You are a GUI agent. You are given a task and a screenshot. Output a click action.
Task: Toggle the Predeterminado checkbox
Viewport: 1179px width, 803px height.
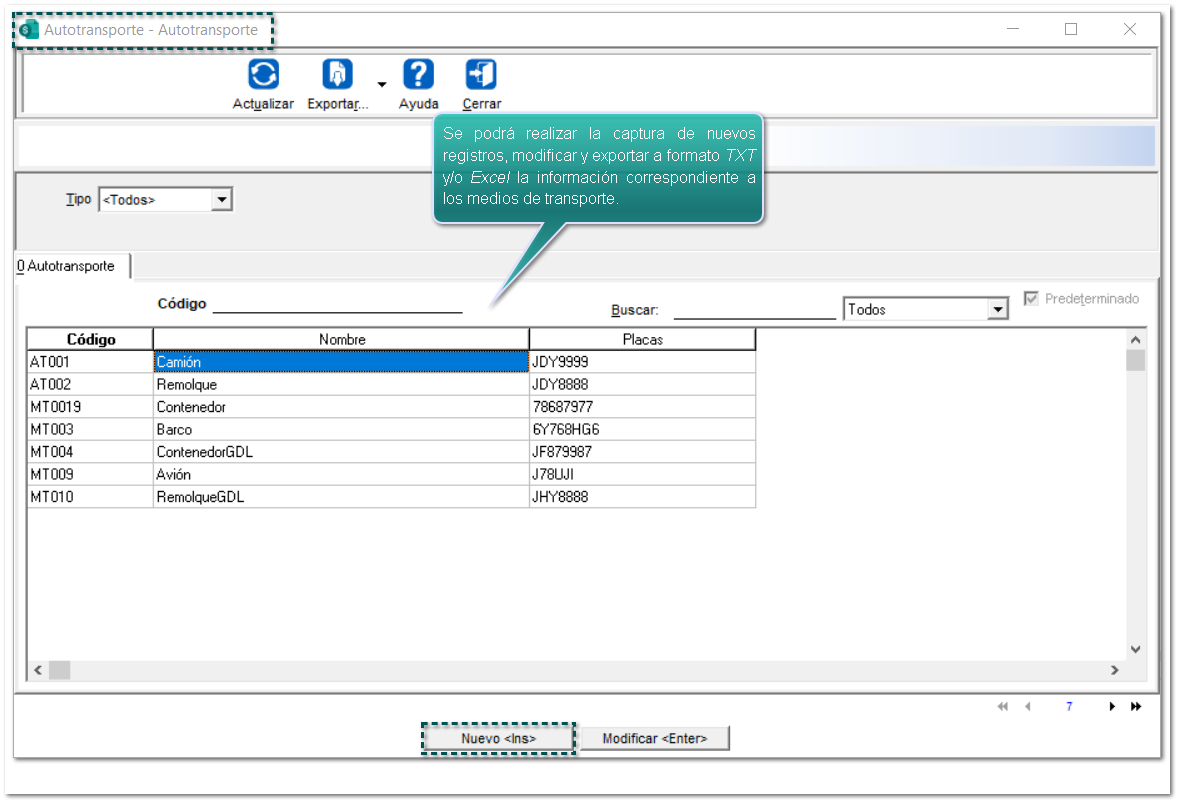tap(1031, 299)
